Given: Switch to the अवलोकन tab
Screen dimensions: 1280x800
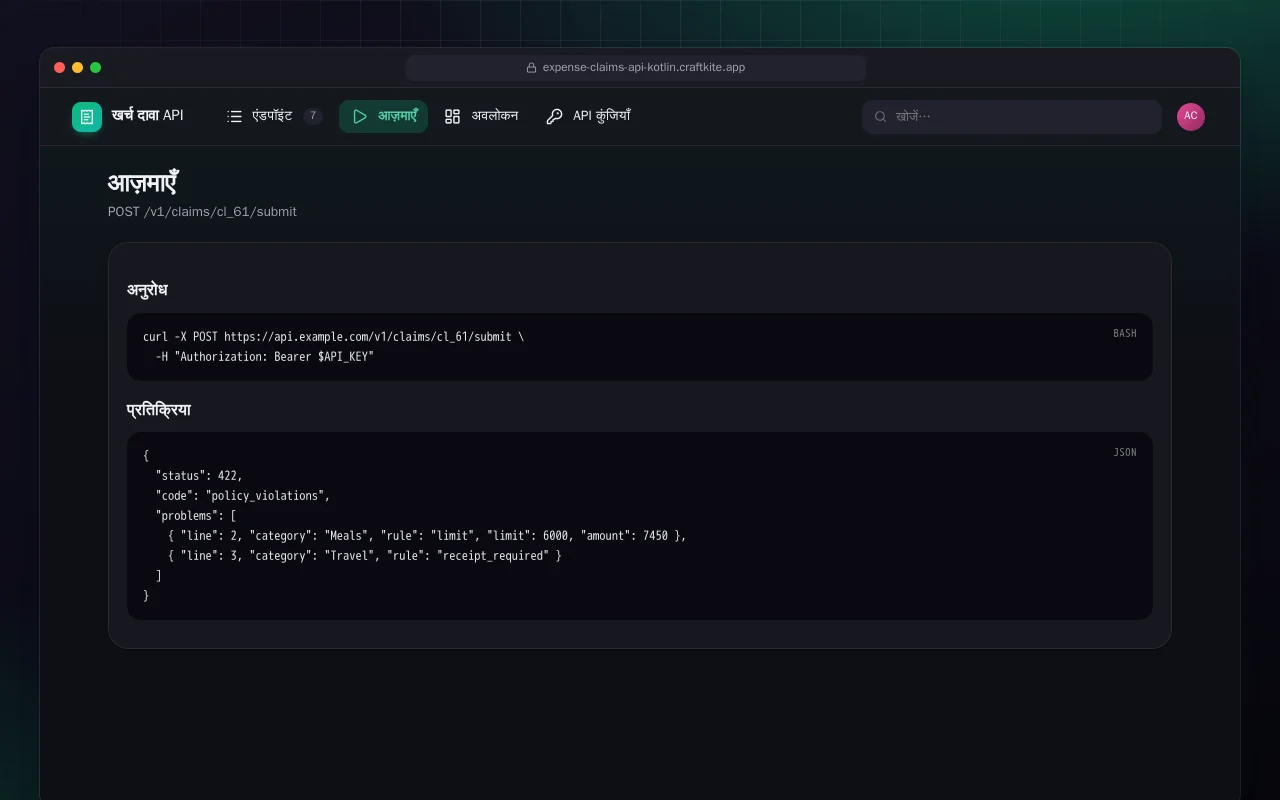Looking at the screenshot, I should click(482, 116).
